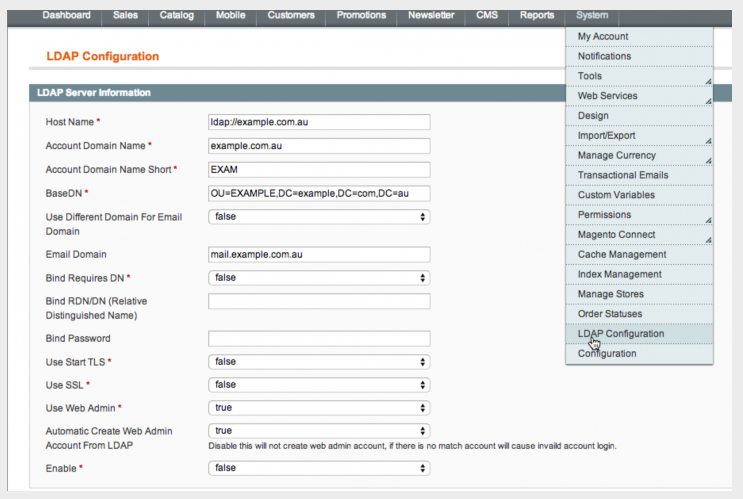743x499 pixels.
Task: Open Configuration in System menu
Action: 639,354
